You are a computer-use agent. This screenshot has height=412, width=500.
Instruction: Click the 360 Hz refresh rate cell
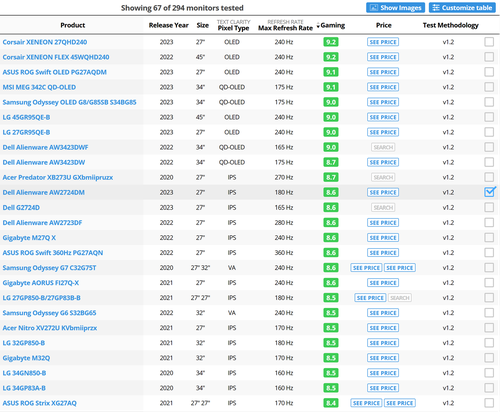pyautogui.click(x=284, y=253)
